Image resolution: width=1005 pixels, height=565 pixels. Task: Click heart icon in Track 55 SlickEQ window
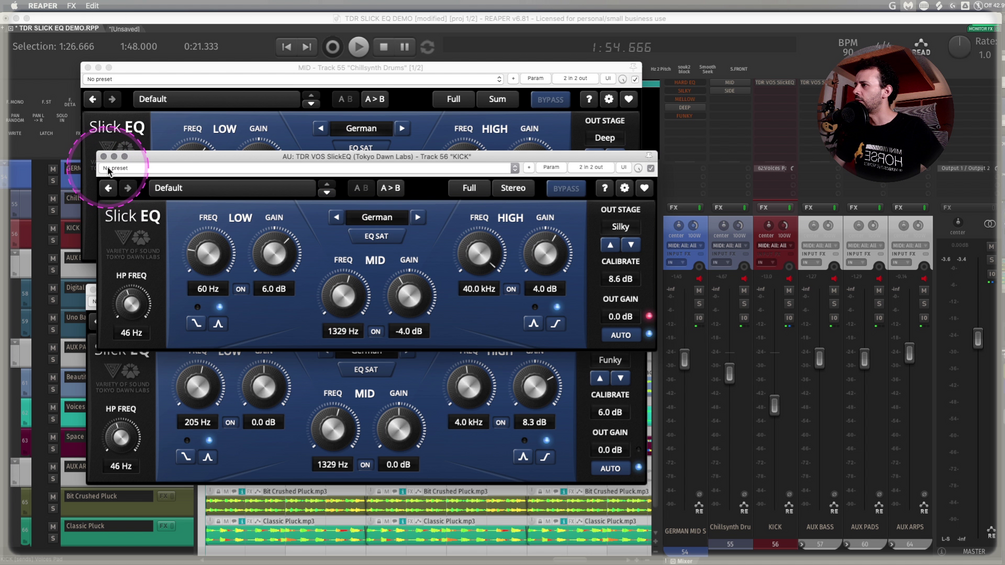628,99
